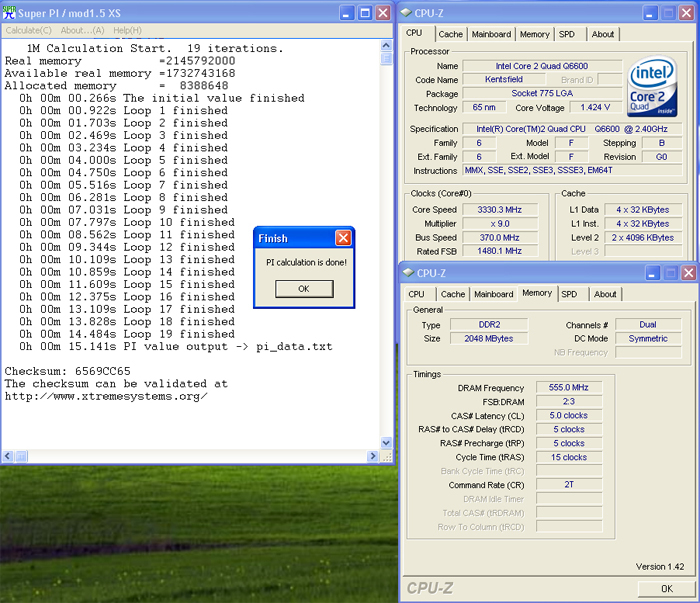Screen dimensions: 700x603
Task: Click OK button in lower CPU-Z window
Action: (667, 589)
